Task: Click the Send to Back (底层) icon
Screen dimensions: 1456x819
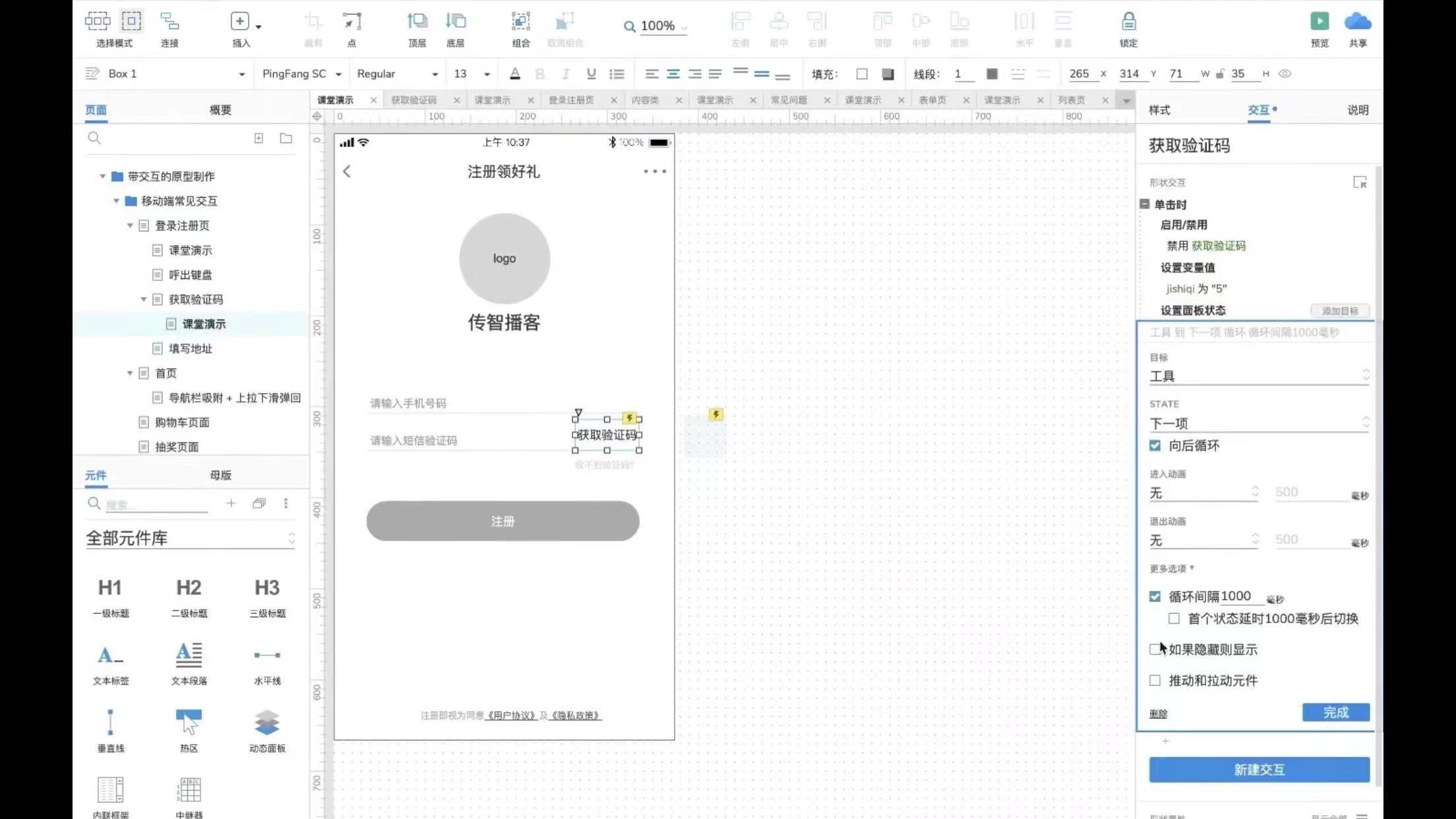Action: [x=455, y=22]
